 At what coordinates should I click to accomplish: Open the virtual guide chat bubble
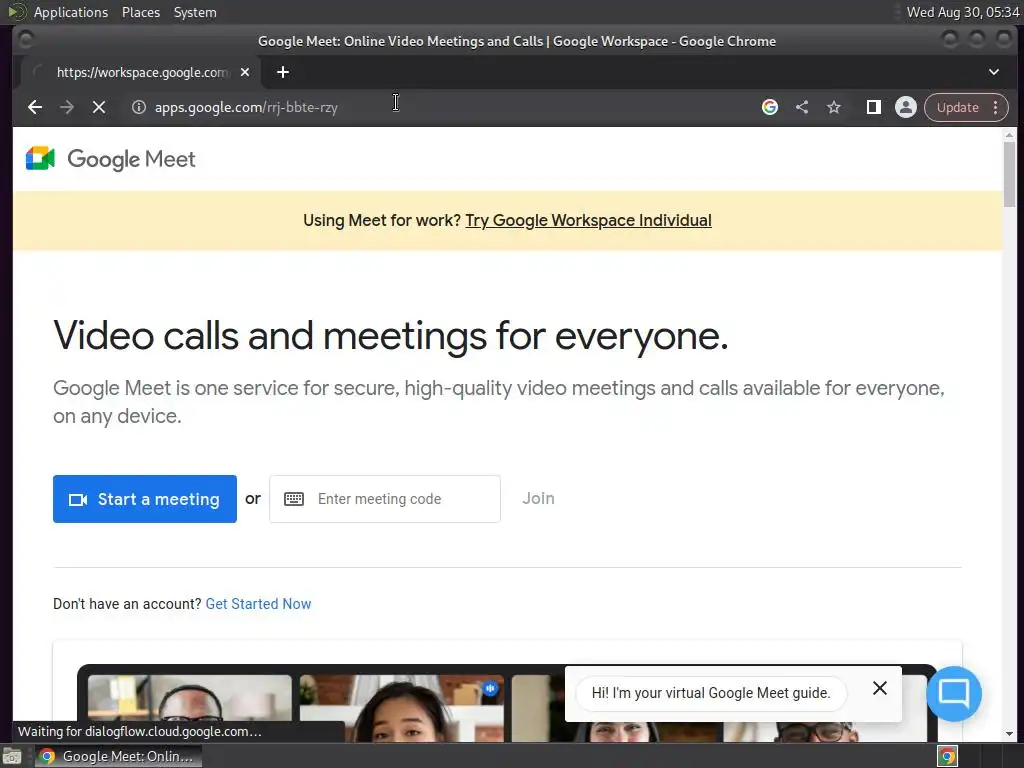953,693
